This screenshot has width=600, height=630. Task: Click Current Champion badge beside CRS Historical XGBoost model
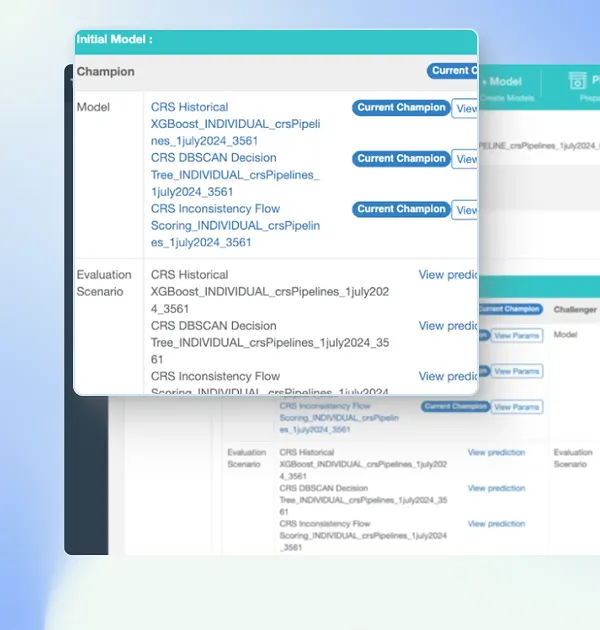(x=401, y=108)
